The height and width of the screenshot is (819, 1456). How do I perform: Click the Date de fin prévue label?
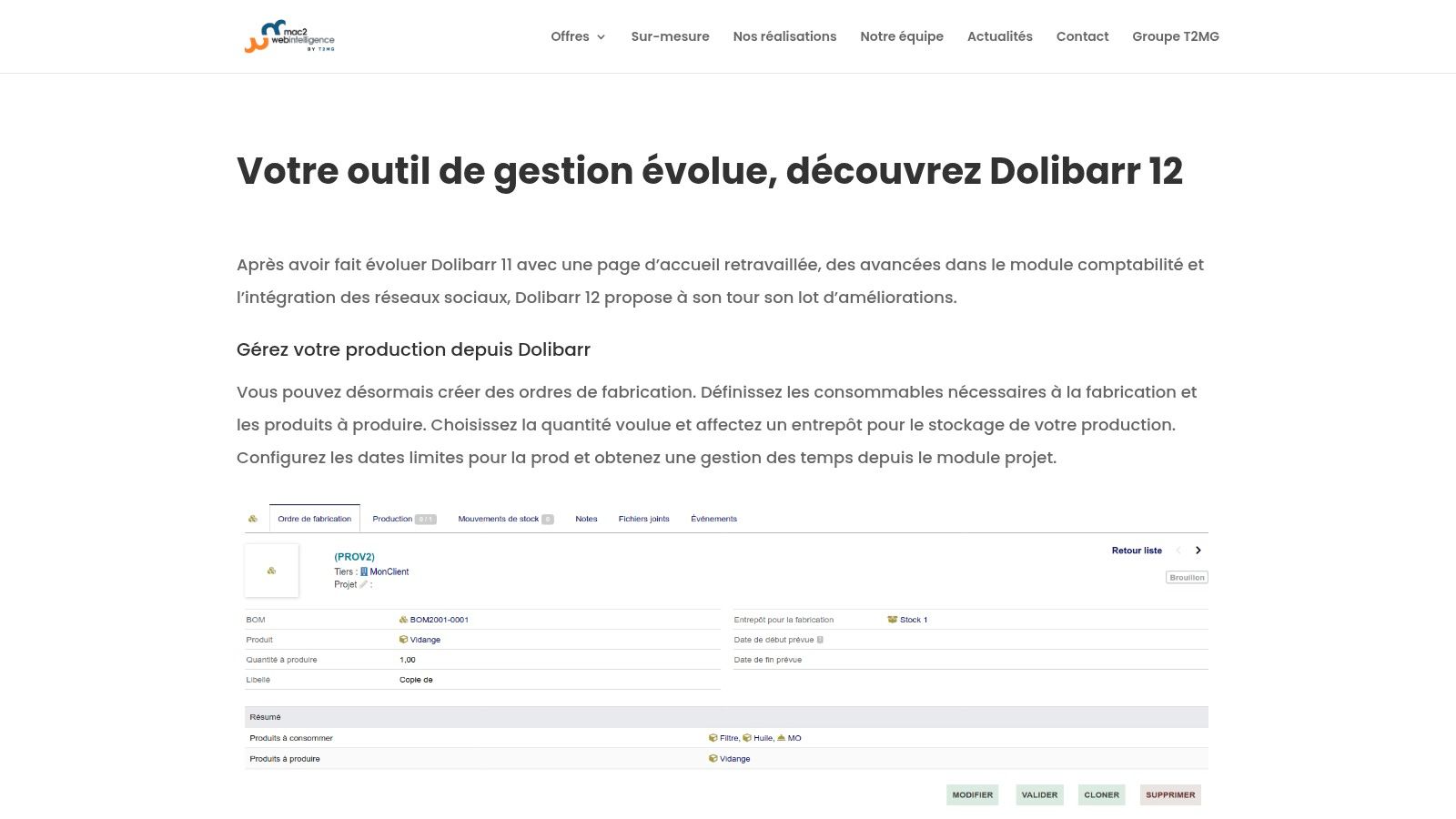(x=768, y=660)
